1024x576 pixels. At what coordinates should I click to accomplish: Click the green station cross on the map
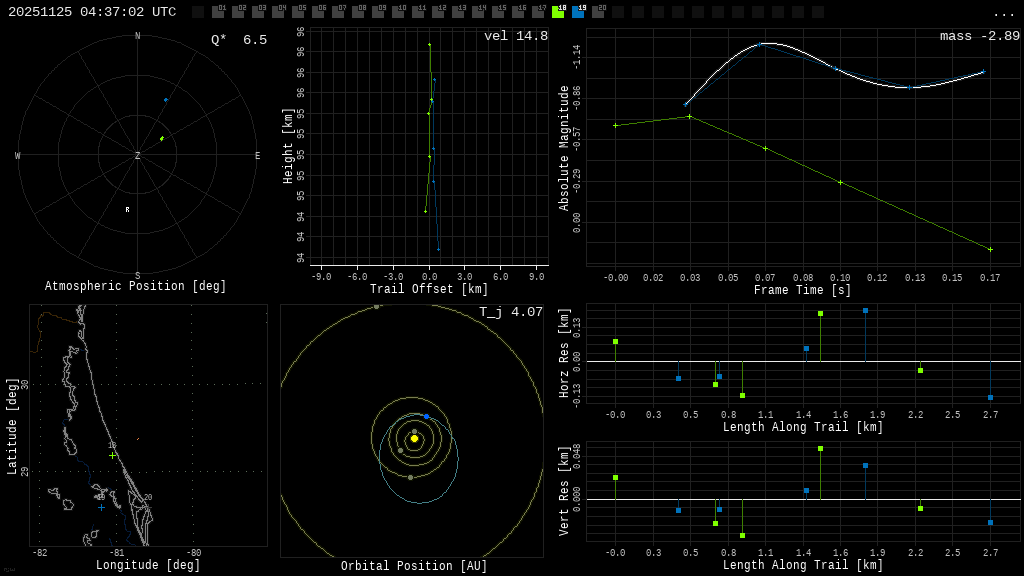[x=112, y=455]
